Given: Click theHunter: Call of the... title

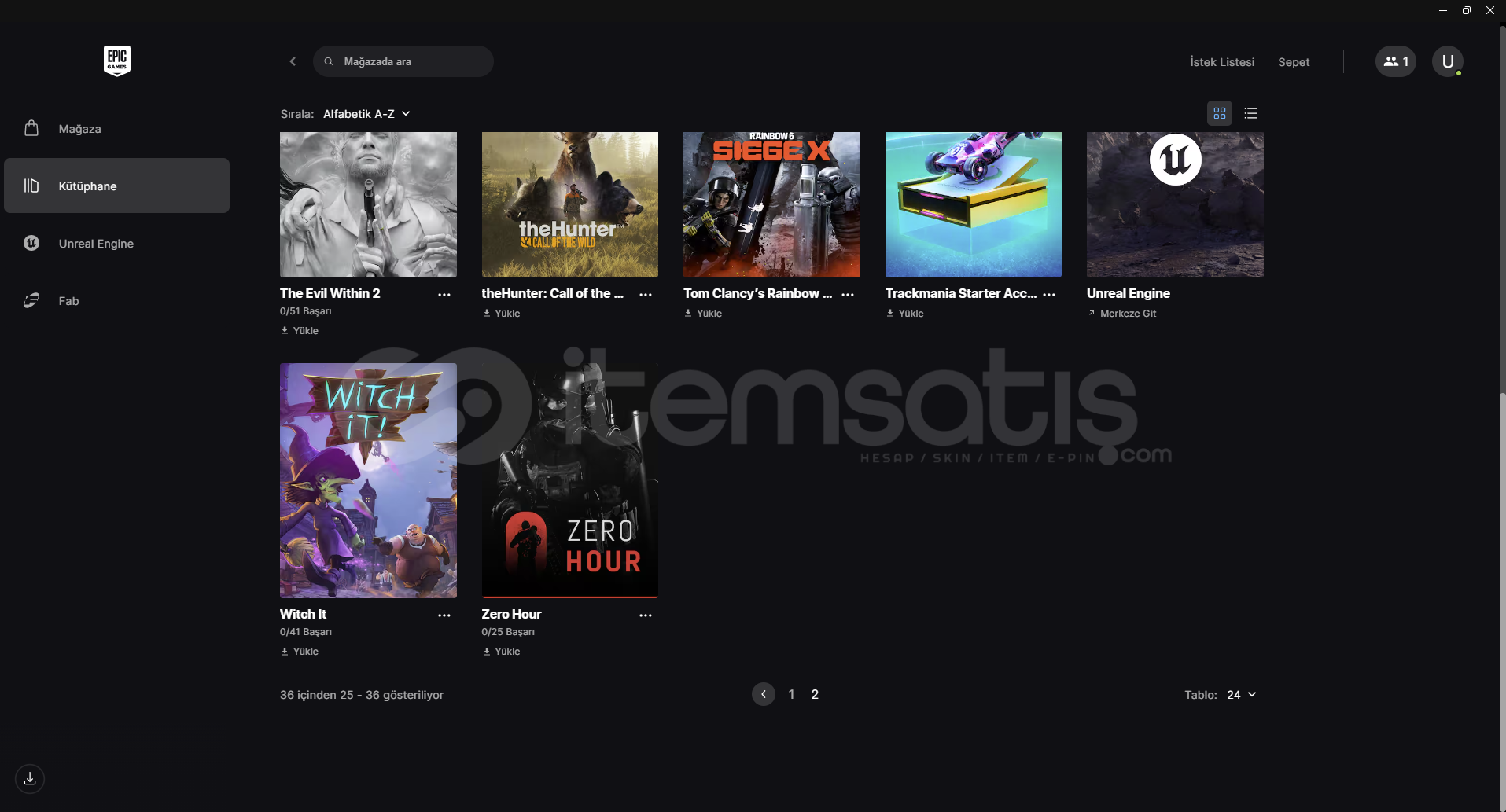Looking at the screenshot, I should (553, 293).
